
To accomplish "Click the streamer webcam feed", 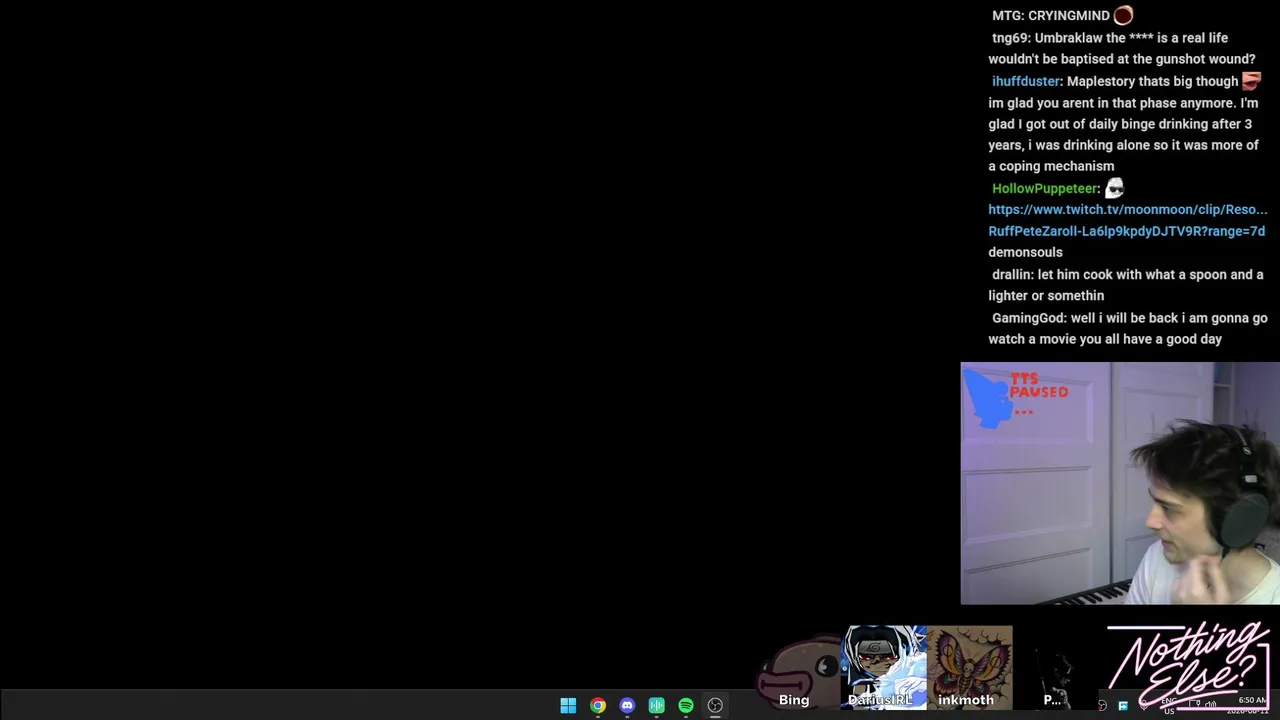I will 1120,484.
